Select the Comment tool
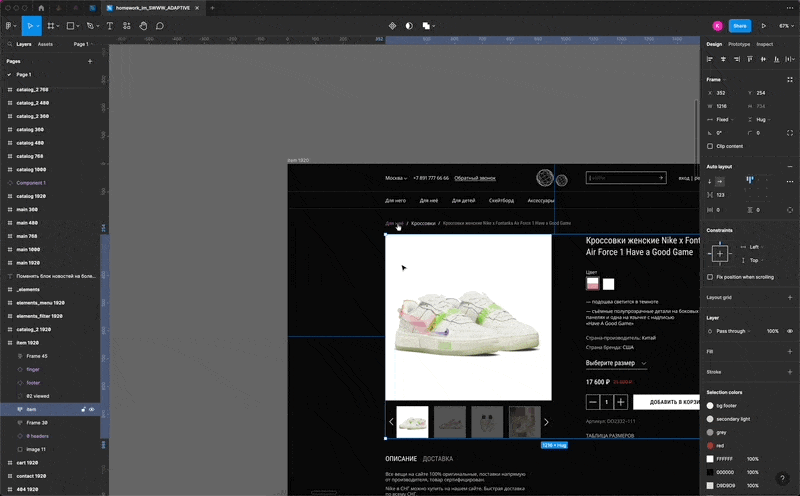Viewport: 800px width, 496px height. point(160,26)
